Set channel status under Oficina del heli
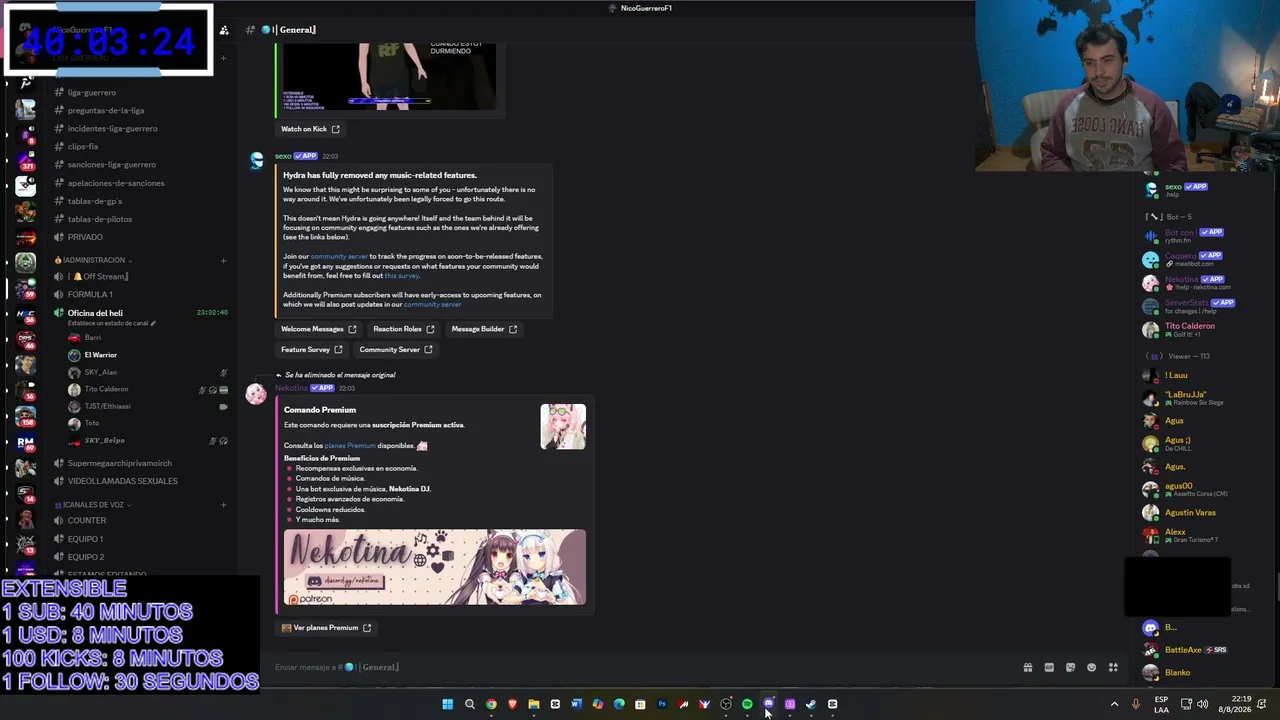The width and height of the screenshot is (1280, 720). coord(110,324)
